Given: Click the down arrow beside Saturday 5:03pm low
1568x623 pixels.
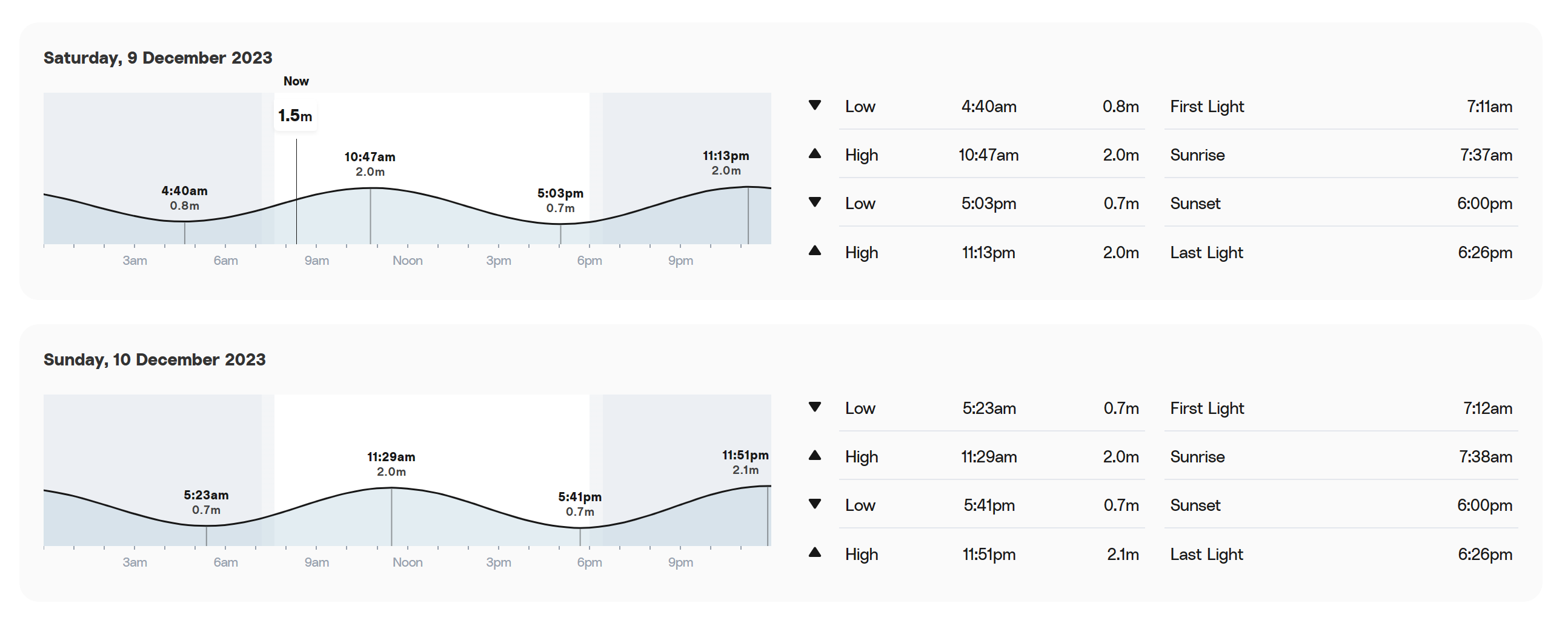Looking at the screenshot, I should click(x=814, y=202).
